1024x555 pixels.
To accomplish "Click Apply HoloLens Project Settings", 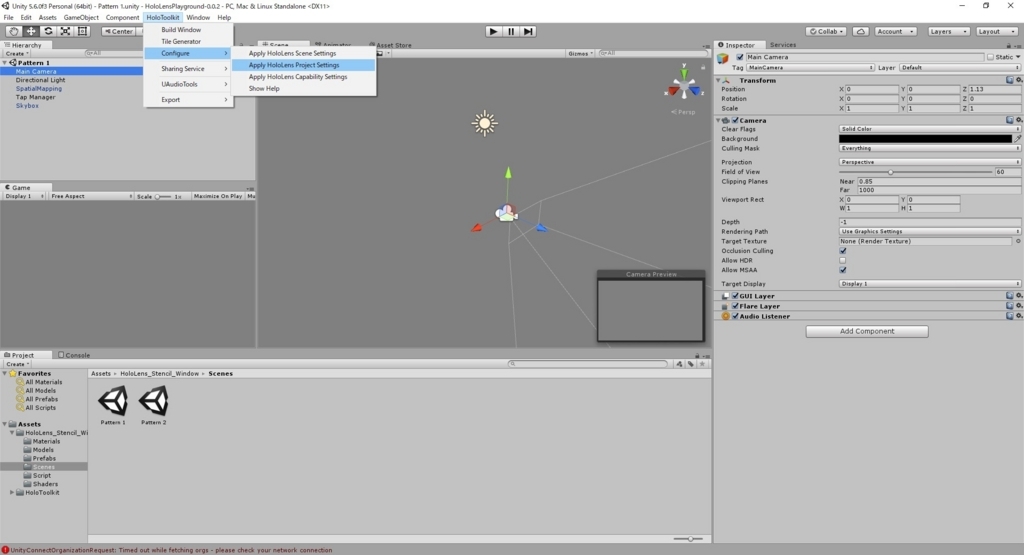I will (x=304, y=65).
